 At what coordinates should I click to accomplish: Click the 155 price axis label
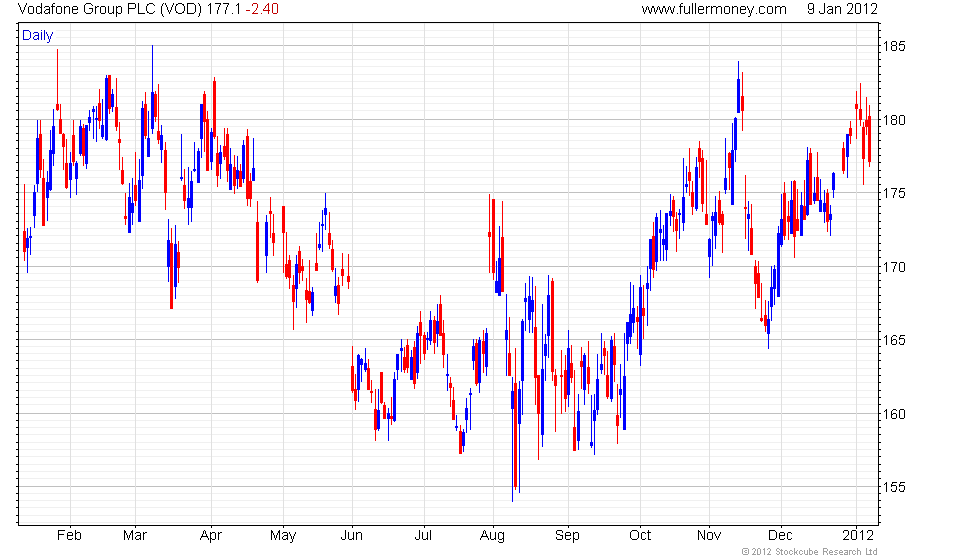coord(894,488)
